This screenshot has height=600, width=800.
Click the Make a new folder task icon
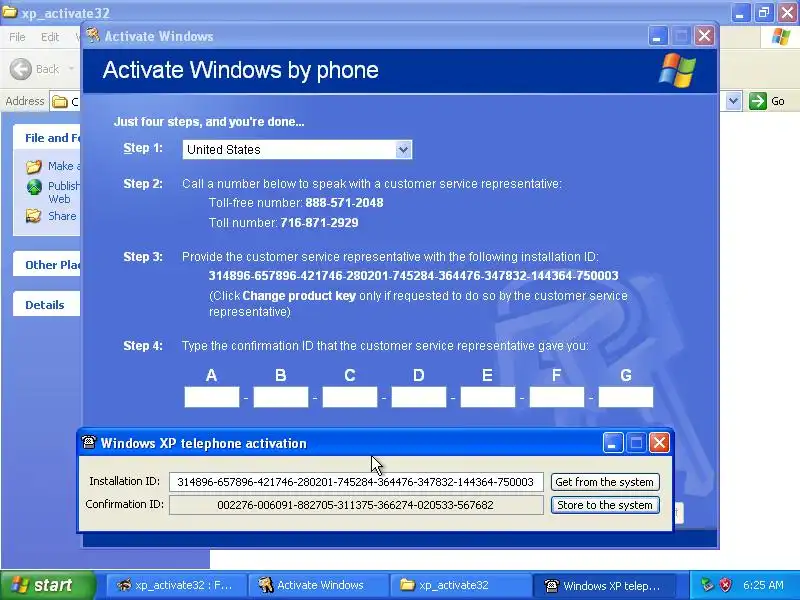[x=34, y=166]
